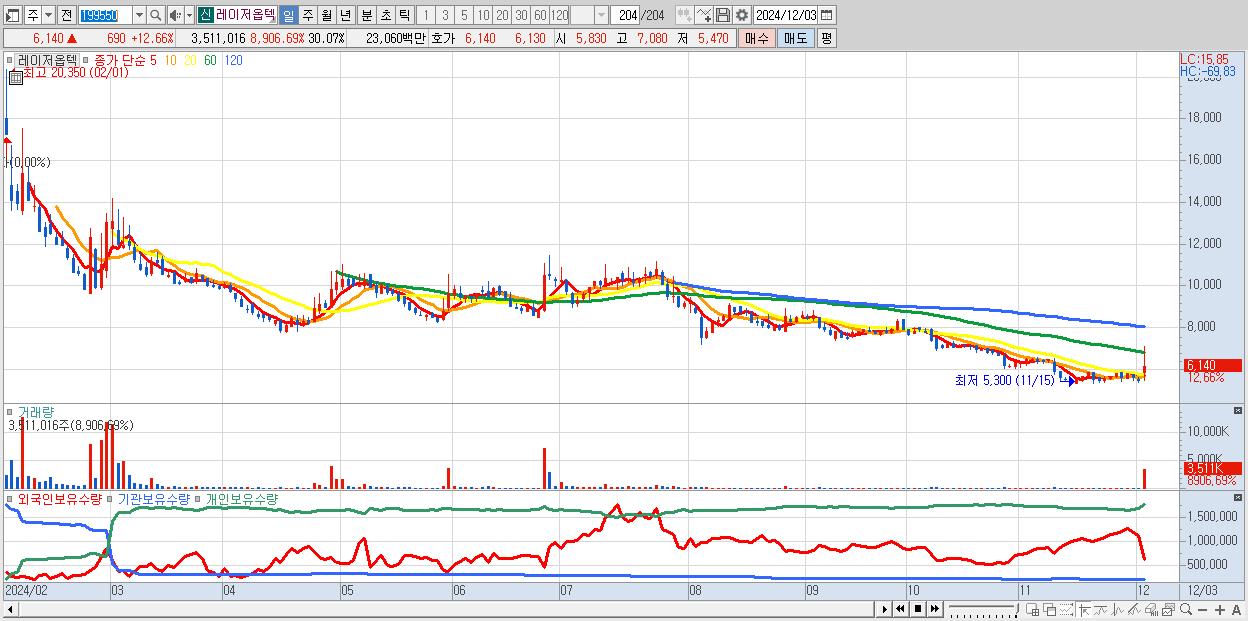Click the candlestick add icon beside 204/204
This screenshot has width=1248, height=621.
tap(684, 15)
